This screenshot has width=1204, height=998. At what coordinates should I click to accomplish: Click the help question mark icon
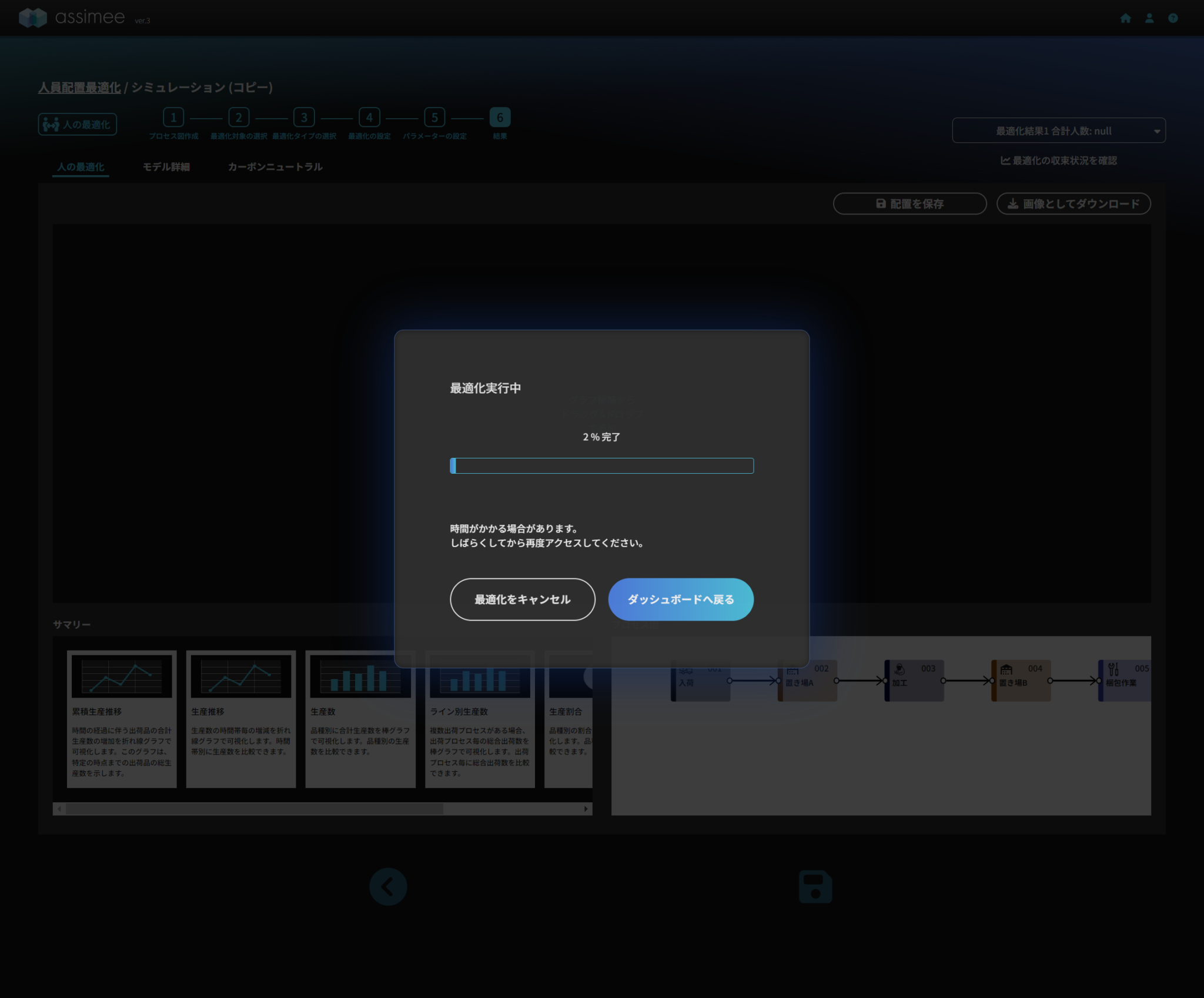[x=1173, y=18]
